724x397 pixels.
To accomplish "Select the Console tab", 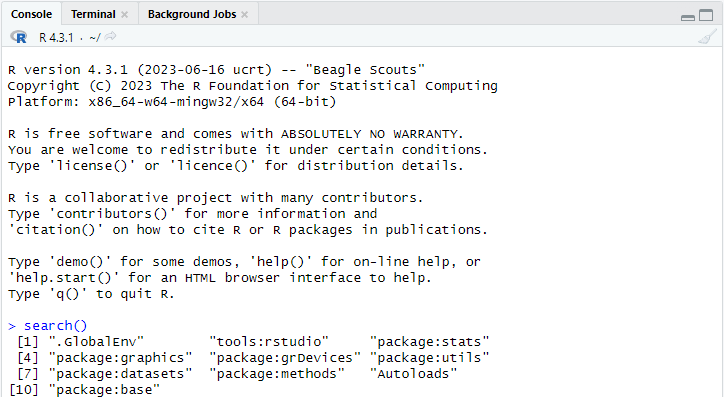I will coord(31,14).
